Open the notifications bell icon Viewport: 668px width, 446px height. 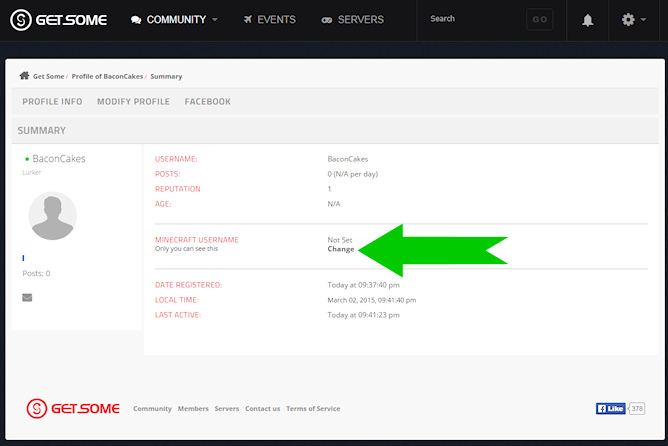tap(588, 20)
